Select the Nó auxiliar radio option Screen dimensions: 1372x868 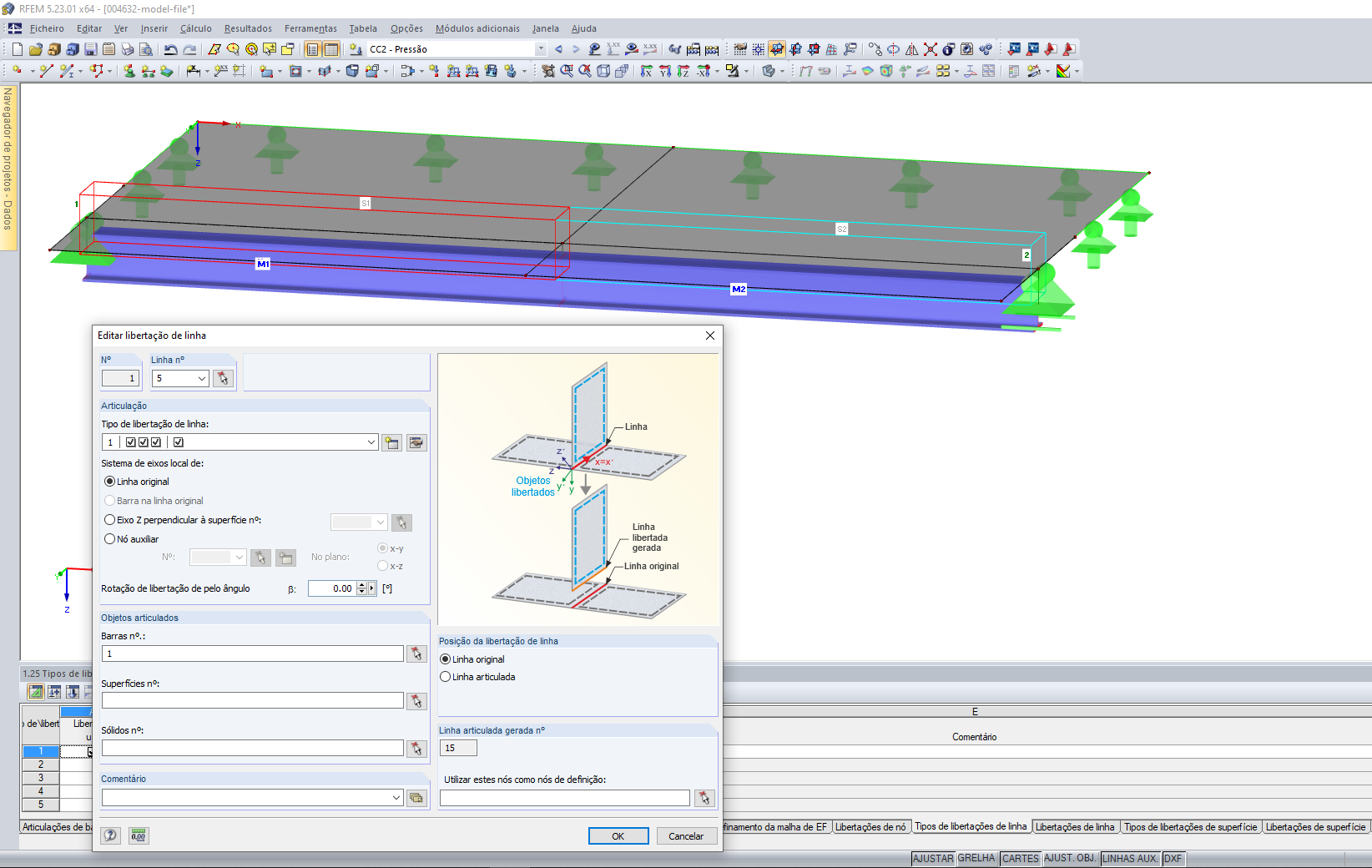(x=110, y=539)
